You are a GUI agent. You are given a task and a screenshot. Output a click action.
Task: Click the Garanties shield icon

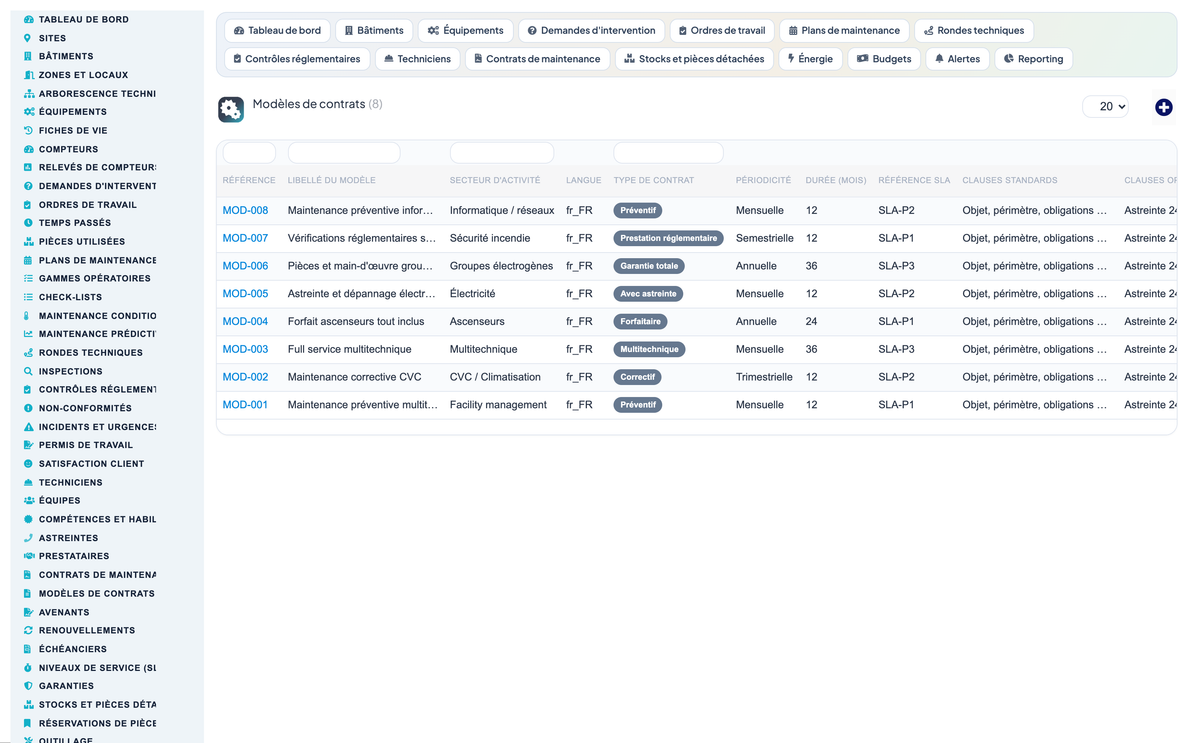28,686
